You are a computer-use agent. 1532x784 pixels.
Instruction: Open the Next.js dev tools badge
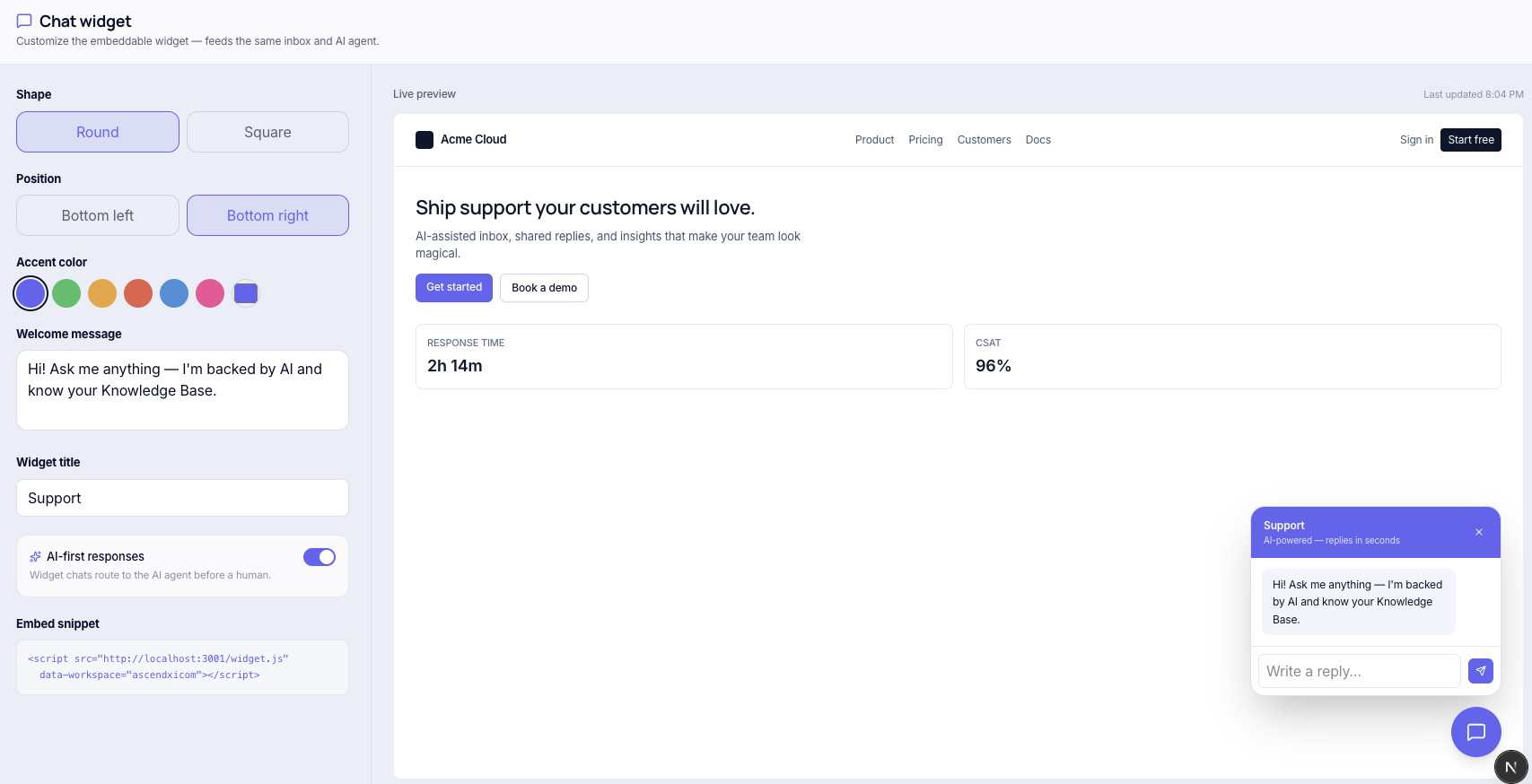tap(1511, 767)
